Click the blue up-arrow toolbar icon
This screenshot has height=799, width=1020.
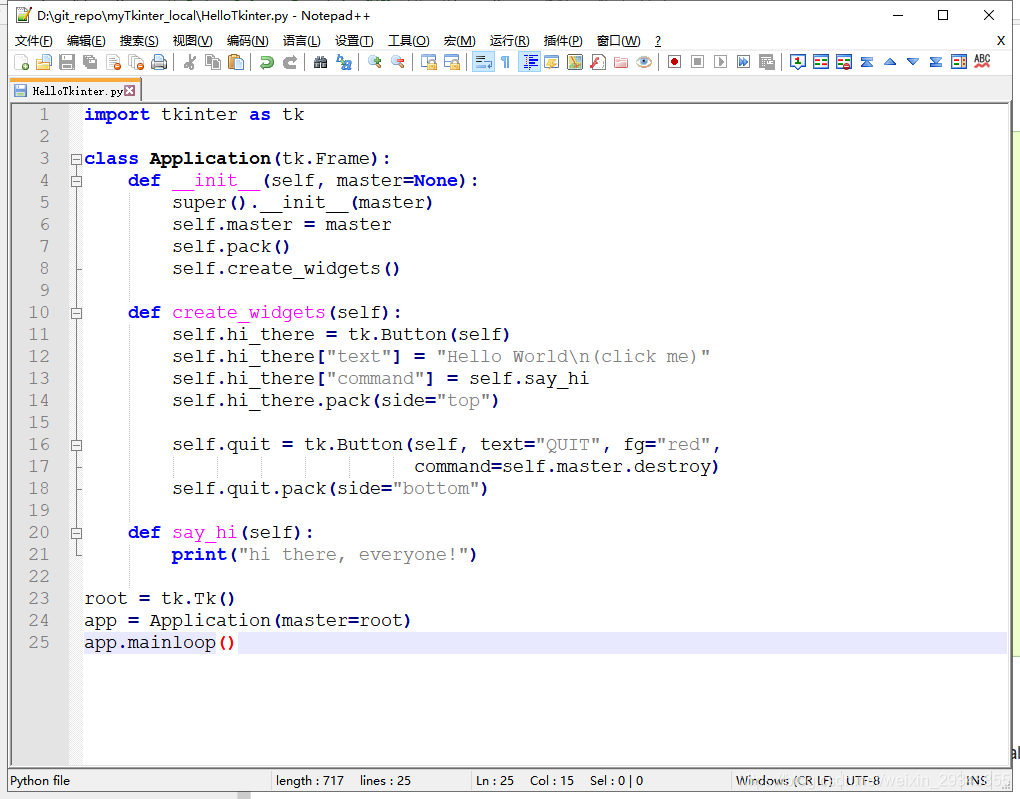(x=890, y=62)
